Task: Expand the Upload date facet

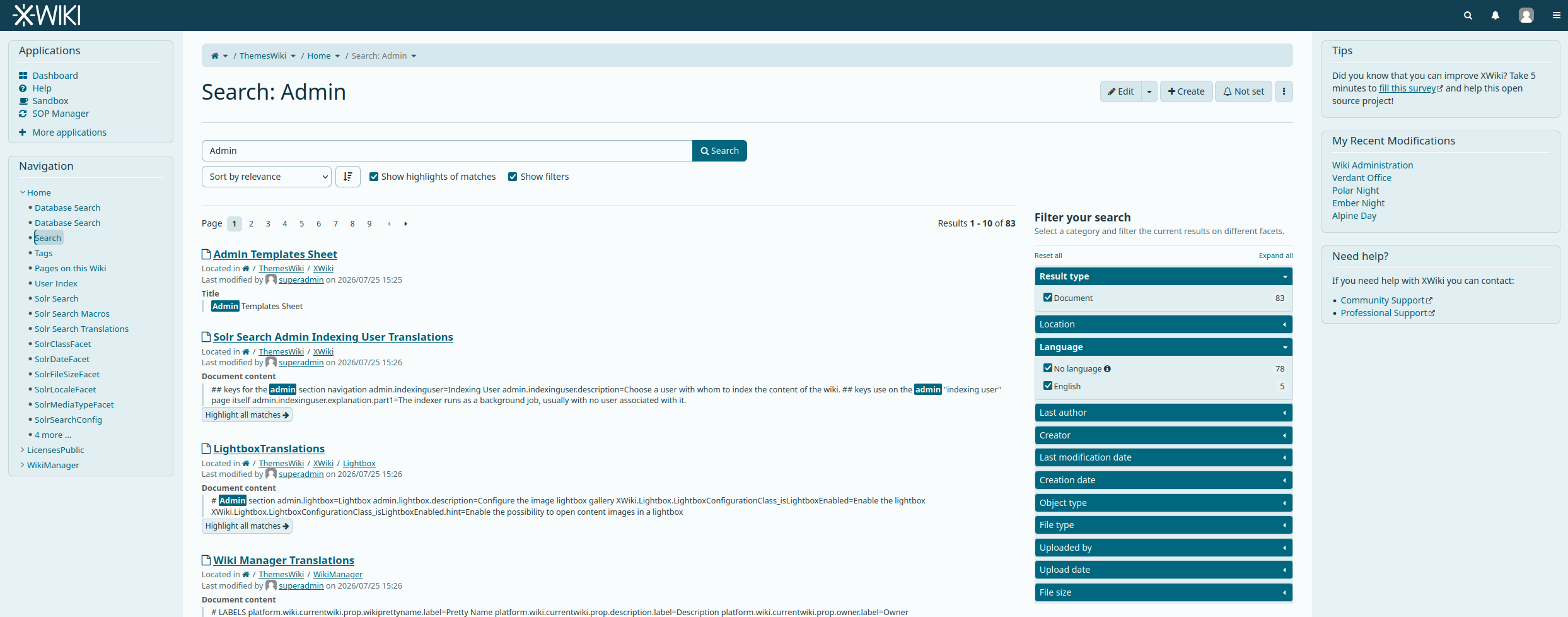Action: [1163, 570]
